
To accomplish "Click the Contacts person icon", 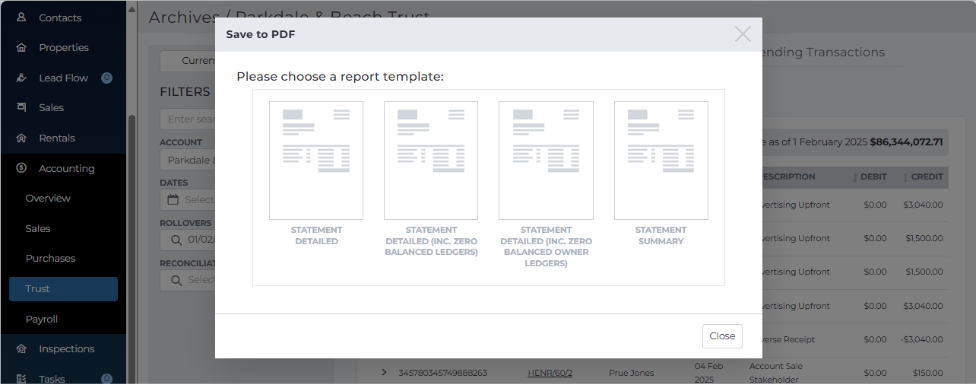I will [21, 17].
